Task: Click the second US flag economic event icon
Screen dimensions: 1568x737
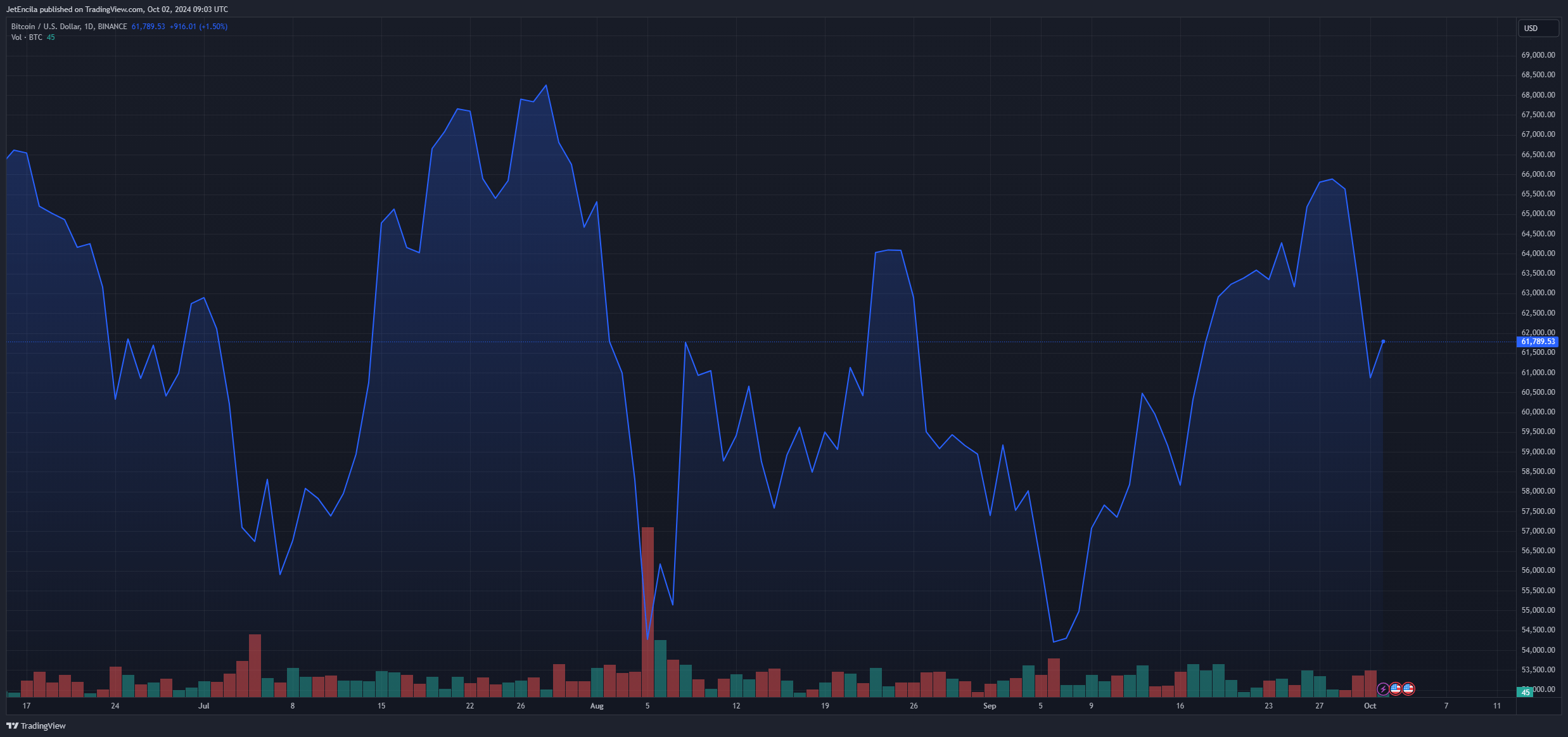Action: click(1408, 689)
